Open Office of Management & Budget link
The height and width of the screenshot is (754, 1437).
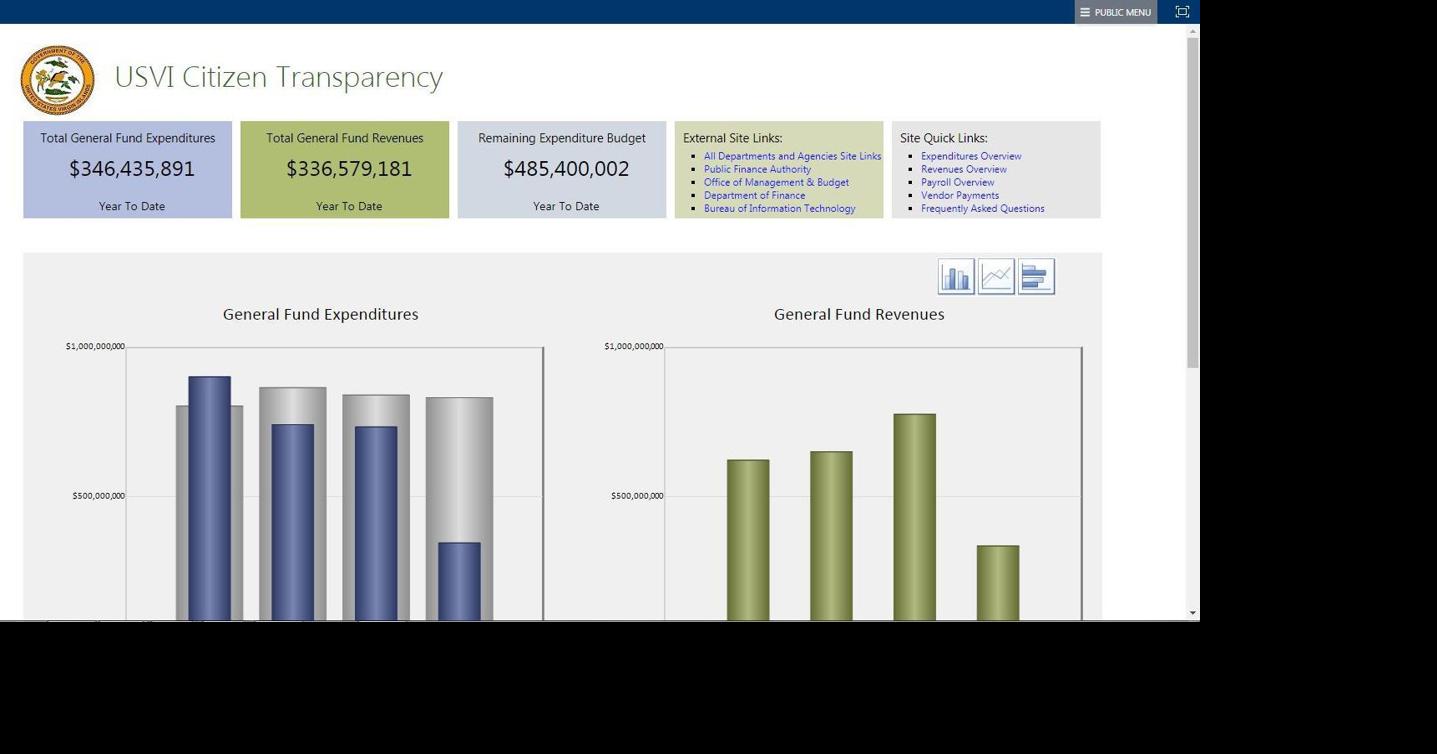776,182
